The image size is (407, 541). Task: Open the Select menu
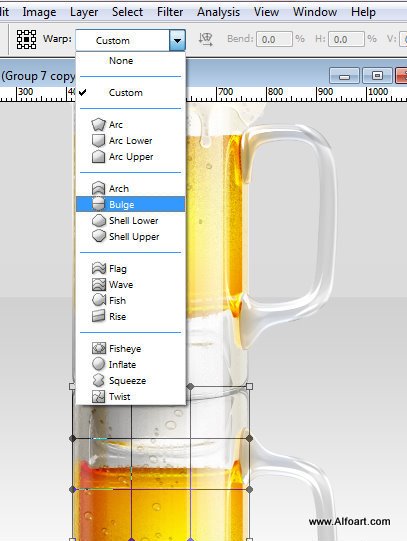[127, 12]
